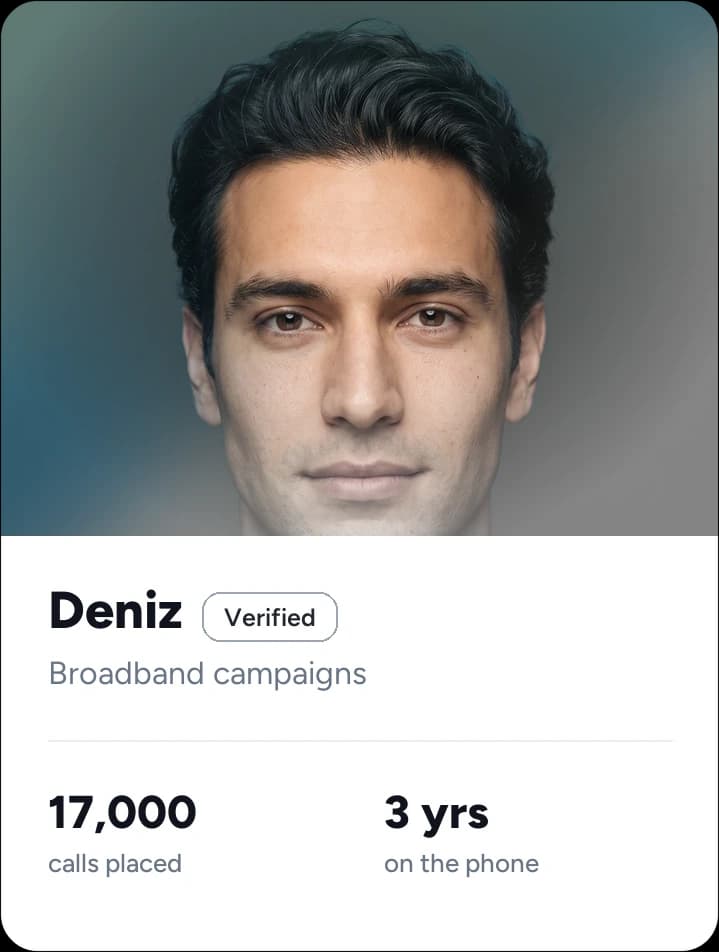The width and height of the screenshot is (719, 952).
Task: Click the Verified badge
Action: click(x=270, y=617)
